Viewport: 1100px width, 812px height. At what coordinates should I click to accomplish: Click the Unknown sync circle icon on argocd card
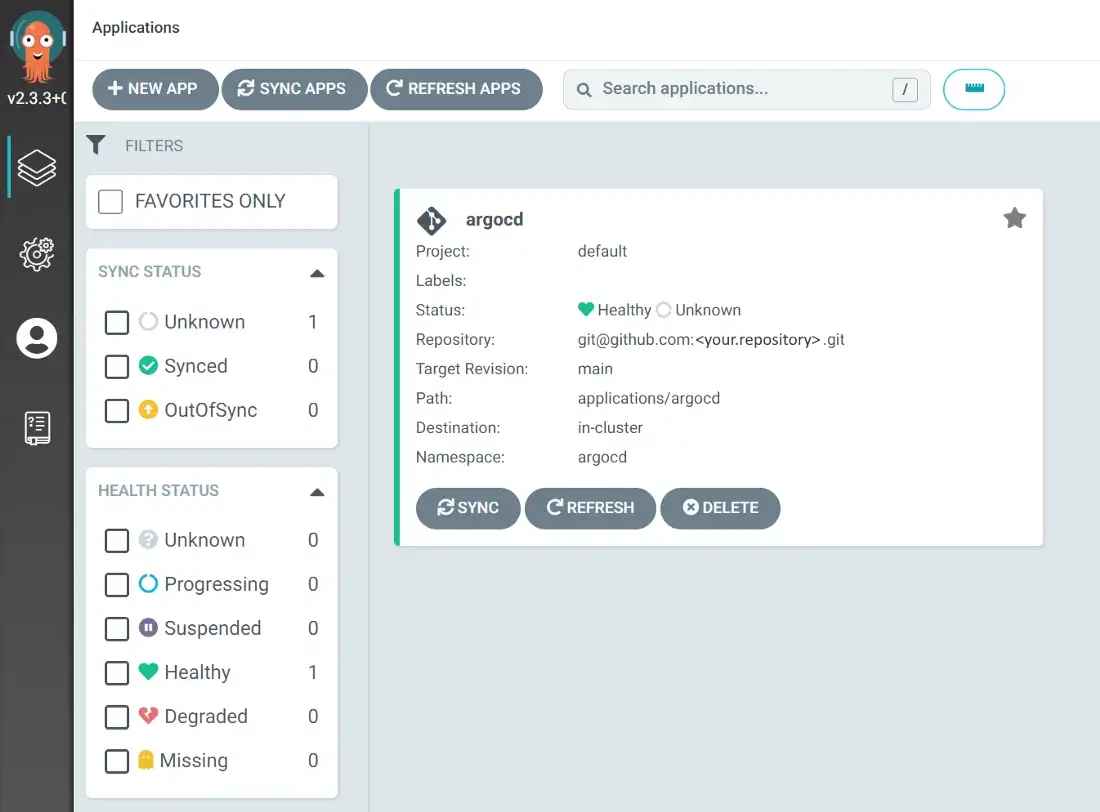point(664,310)
